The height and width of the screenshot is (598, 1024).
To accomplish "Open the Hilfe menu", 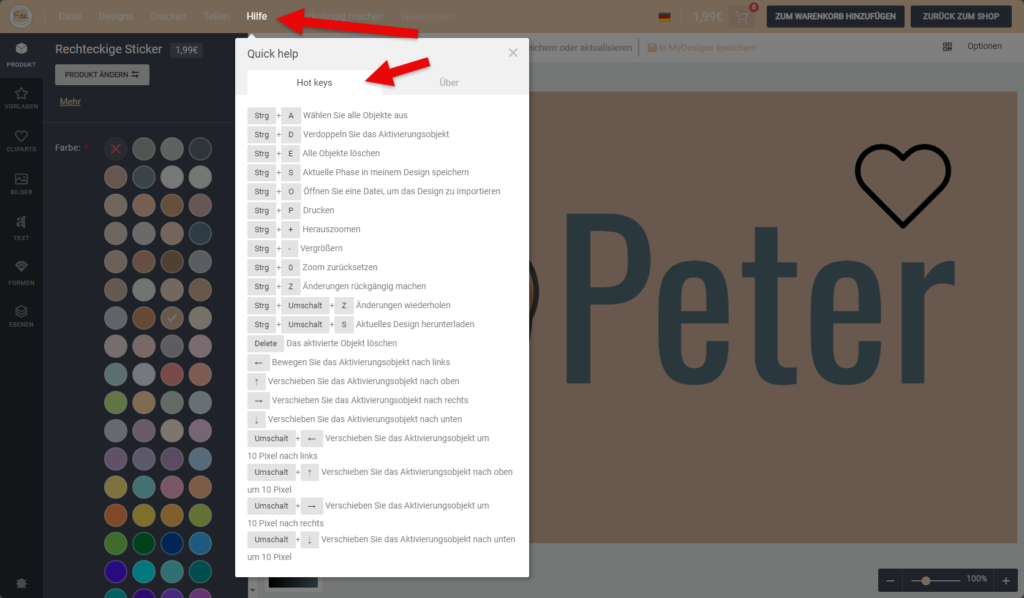I will point(257,16).
